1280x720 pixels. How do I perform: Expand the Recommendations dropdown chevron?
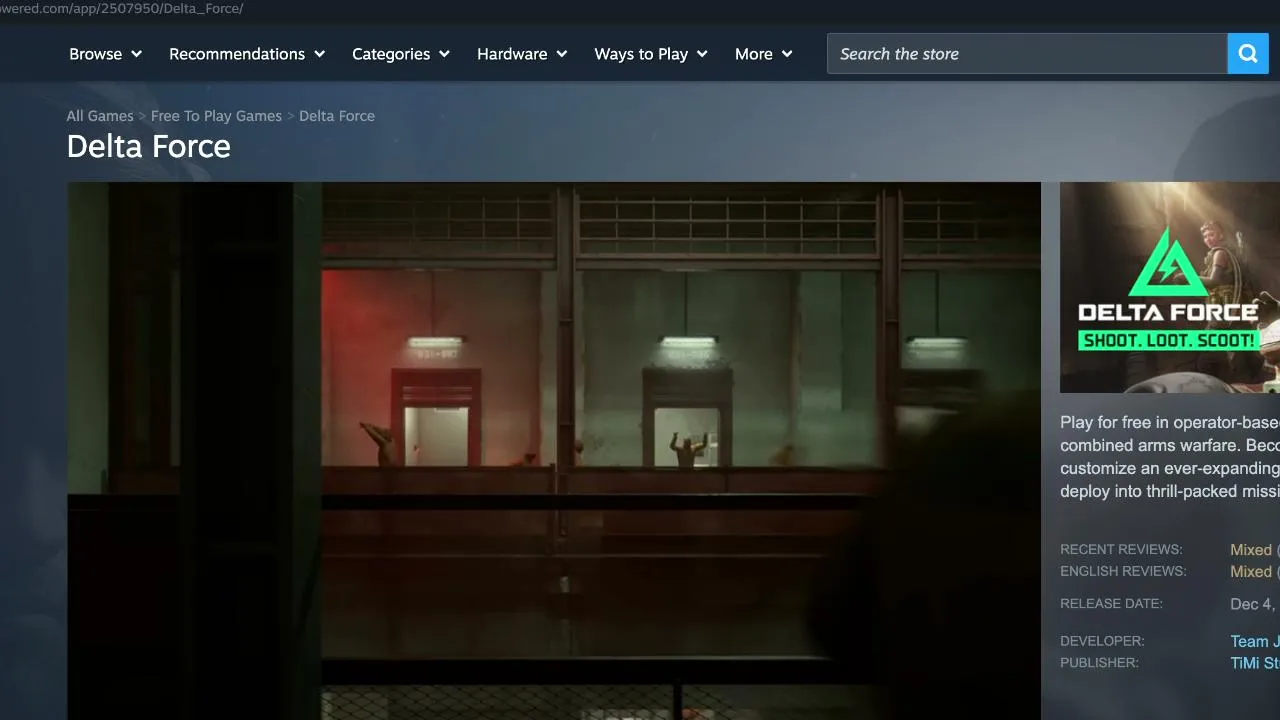pyautogui.click(x=320, y=54)
